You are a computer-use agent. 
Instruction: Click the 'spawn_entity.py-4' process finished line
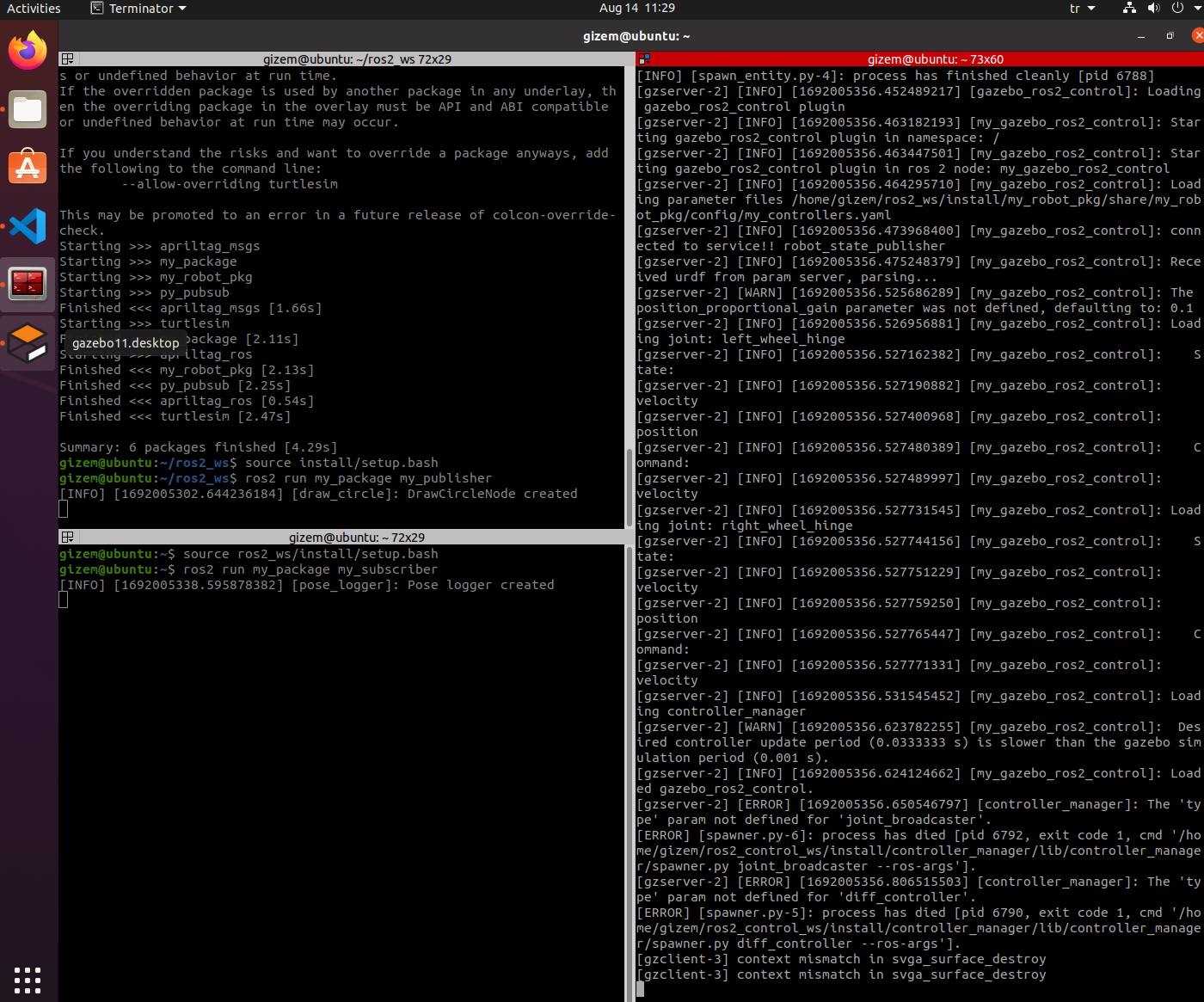[x=895, y=76]
